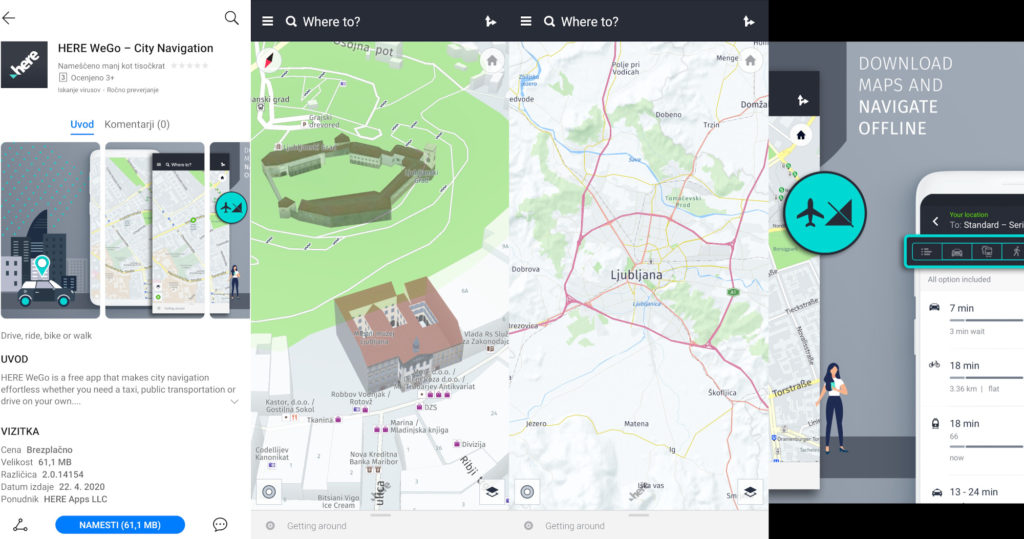Open layers button on the Ljubljana overview map
The image size is (1024, 539).
pos(749,492)
